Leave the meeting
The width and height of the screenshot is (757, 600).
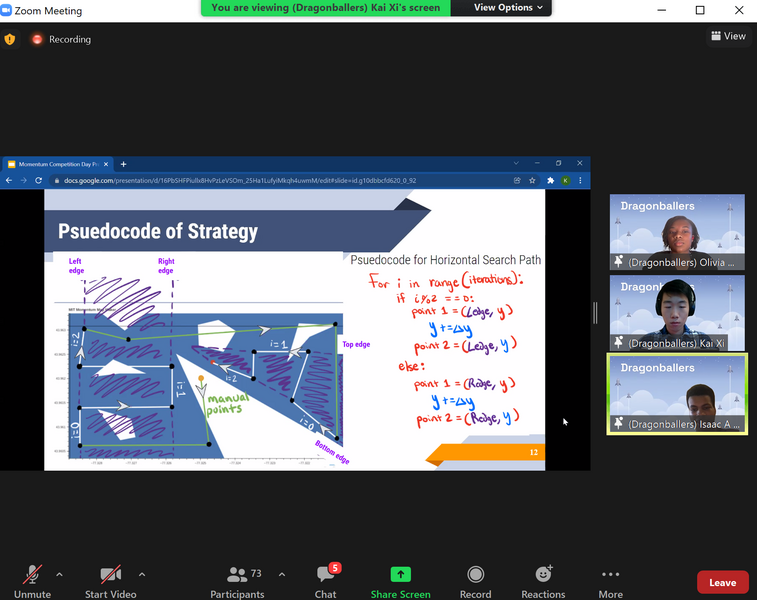tap(722, 582)
